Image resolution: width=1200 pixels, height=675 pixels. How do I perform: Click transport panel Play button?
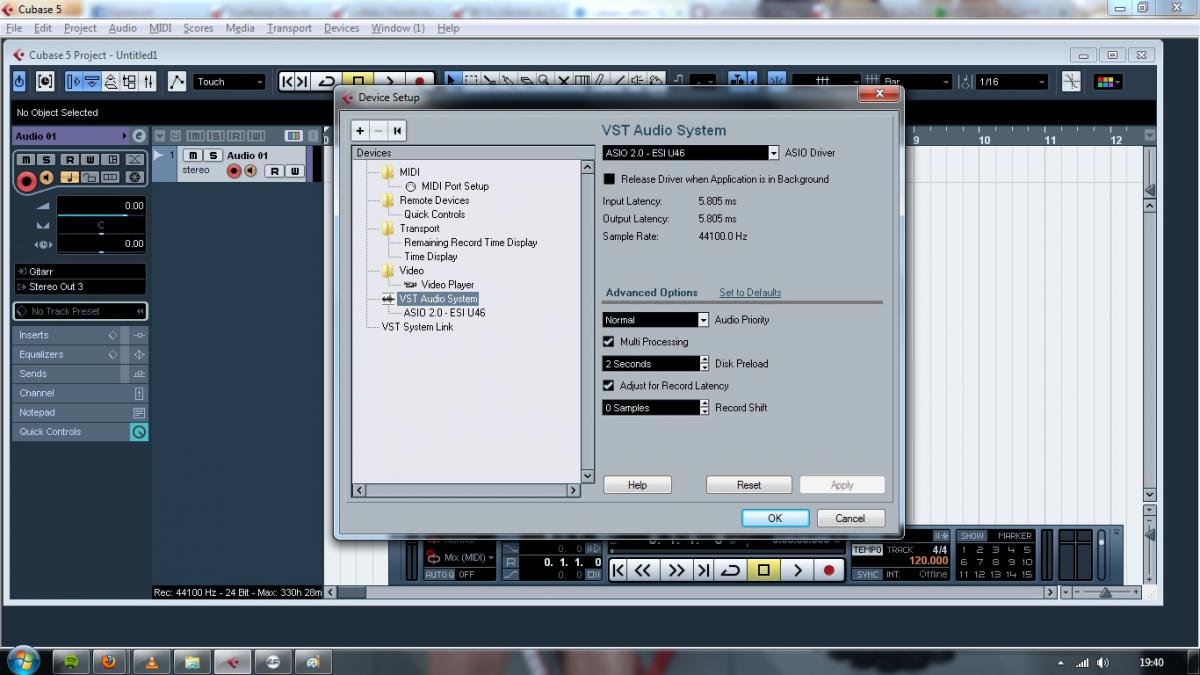797,570
